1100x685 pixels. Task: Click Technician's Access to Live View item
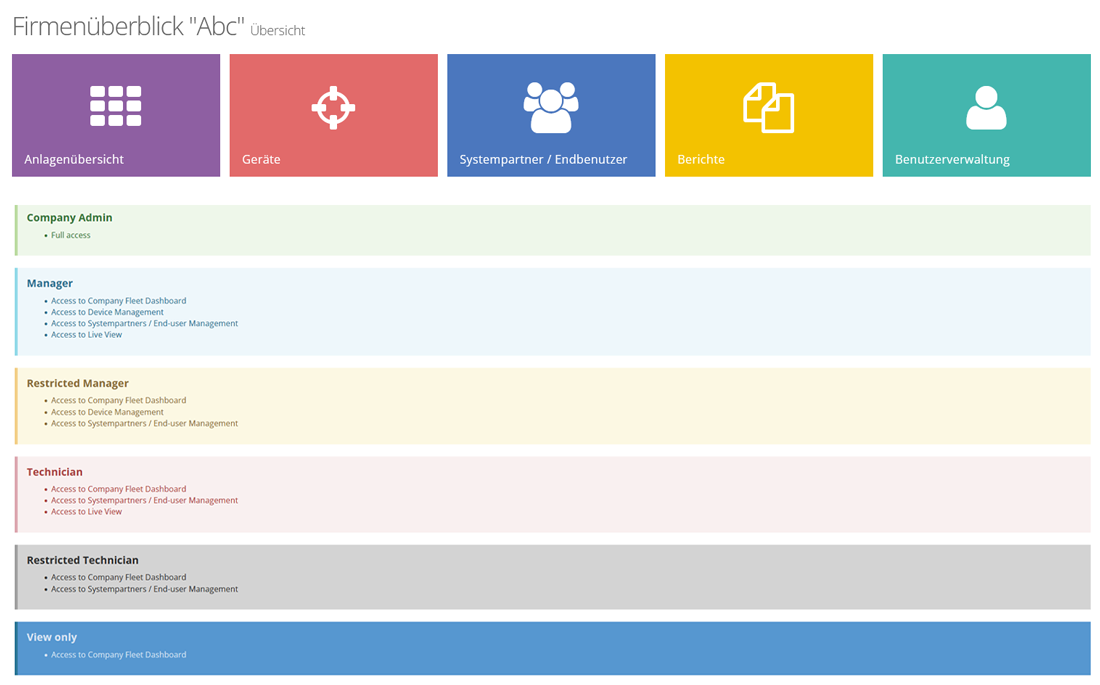click(86, 512)
